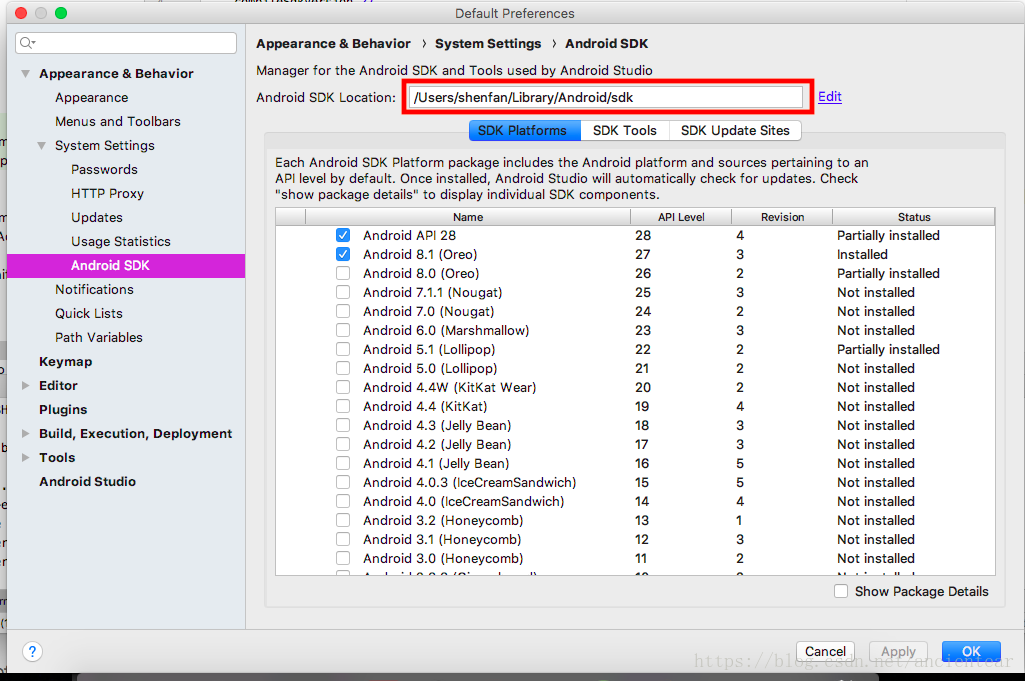Sort table by Revision column header
The width and height of the screenshot is (1025, 681).
point(782,217)
